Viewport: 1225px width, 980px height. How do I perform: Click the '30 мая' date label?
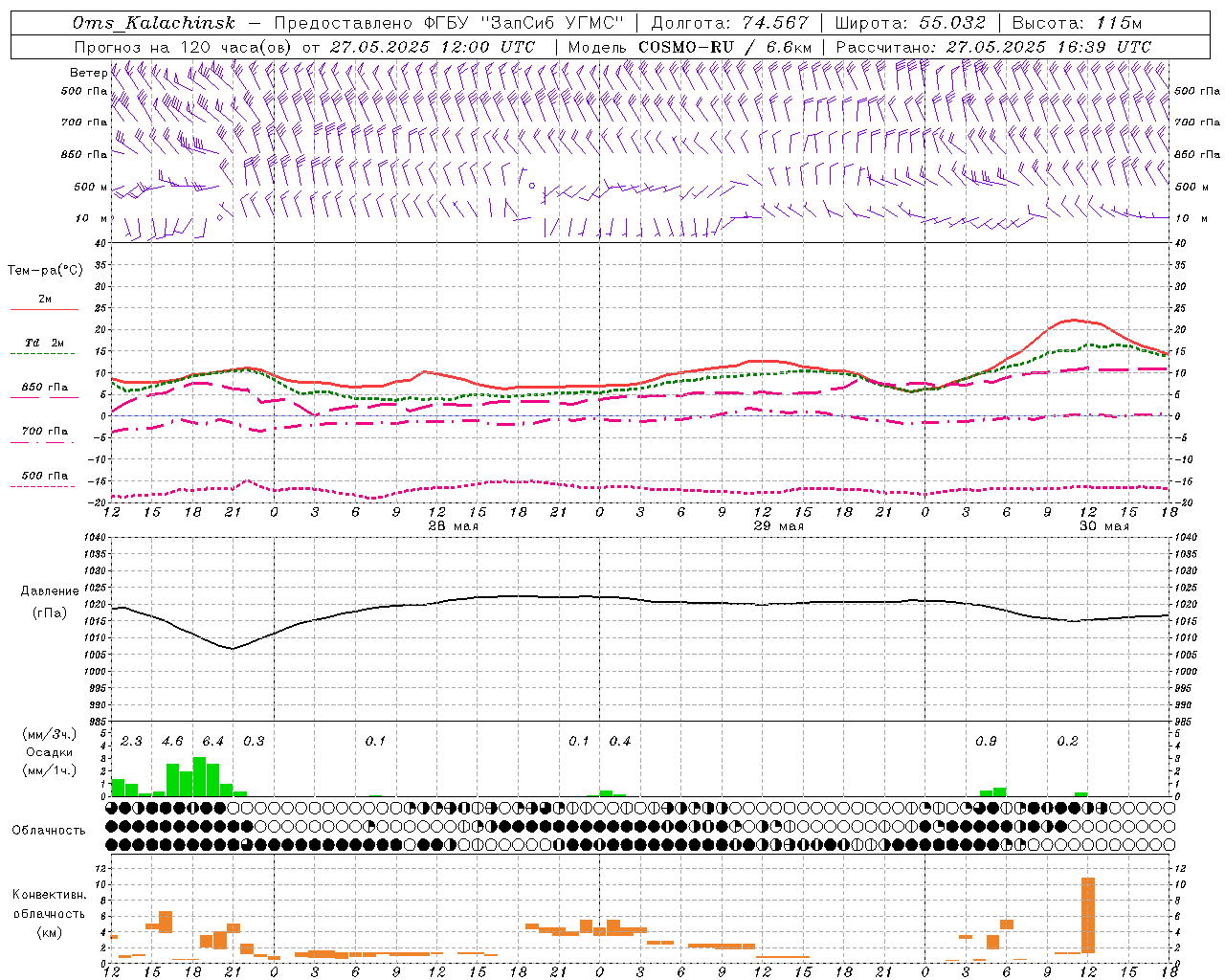1103,526
